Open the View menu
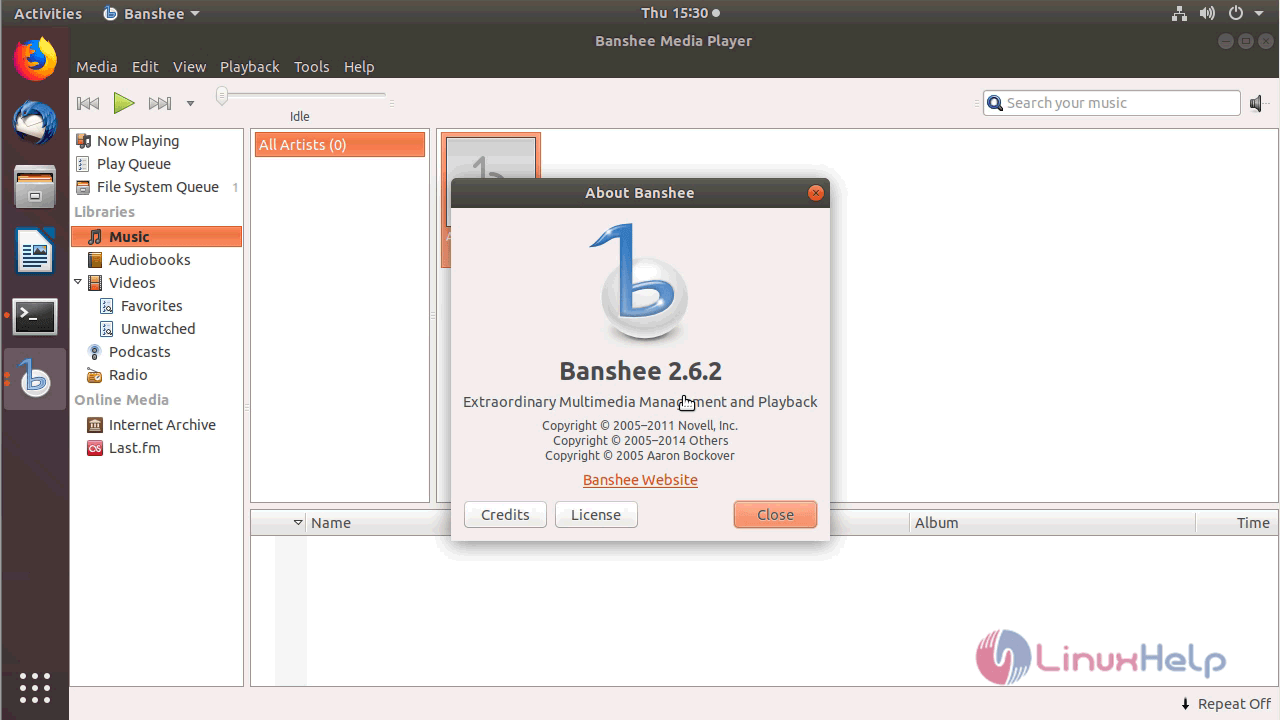Image resolution: width=1280 pixels, height=720 pixels. 189,67
